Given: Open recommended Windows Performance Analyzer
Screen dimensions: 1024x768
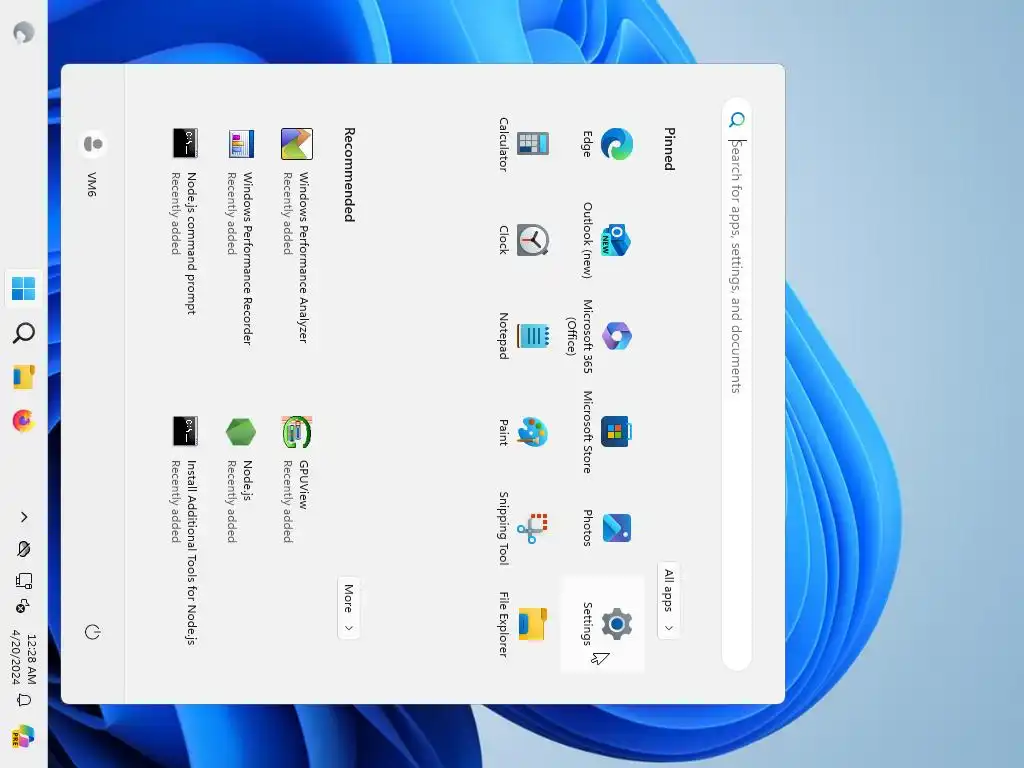Looking at the screenshot, I should (296, 235).
